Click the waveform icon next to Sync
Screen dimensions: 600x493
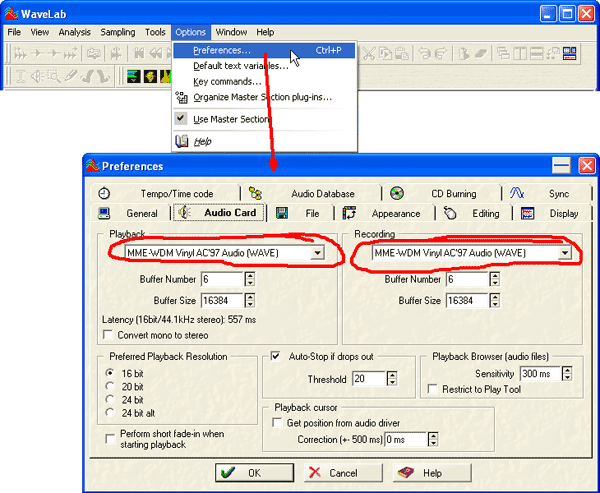tap(518, 194)
